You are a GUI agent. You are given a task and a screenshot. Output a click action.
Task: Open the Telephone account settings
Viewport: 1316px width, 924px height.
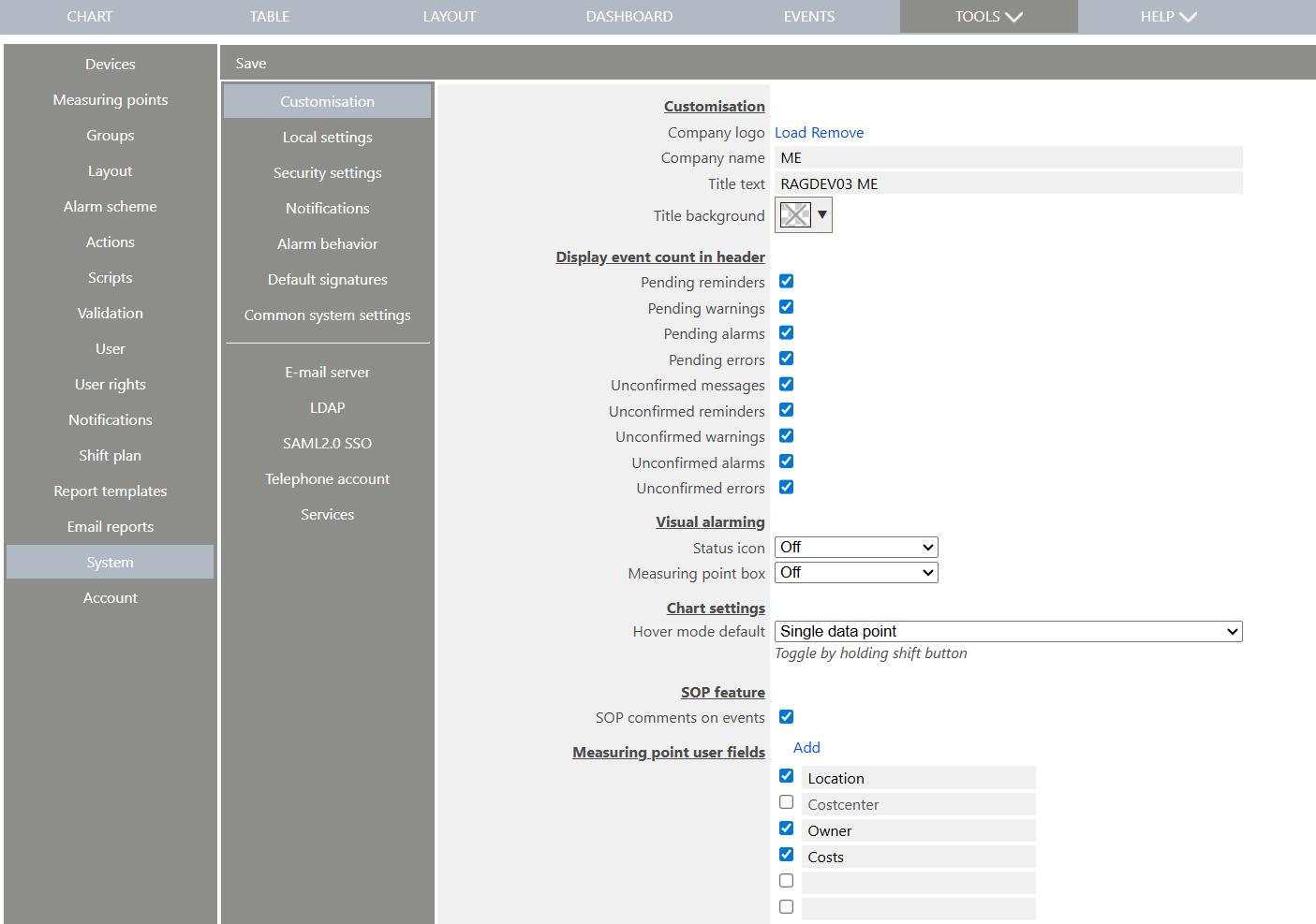click(327, 478)
